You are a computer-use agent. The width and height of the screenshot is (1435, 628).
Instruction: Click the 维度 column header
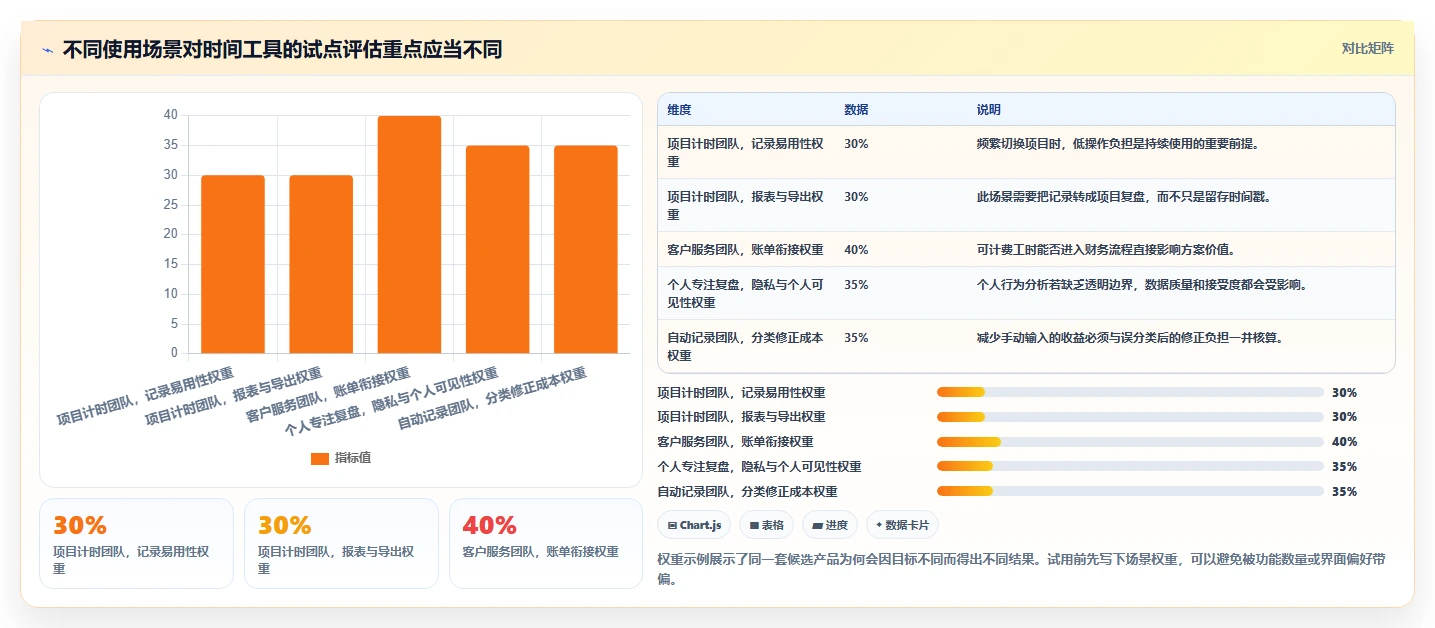point(680,110)
